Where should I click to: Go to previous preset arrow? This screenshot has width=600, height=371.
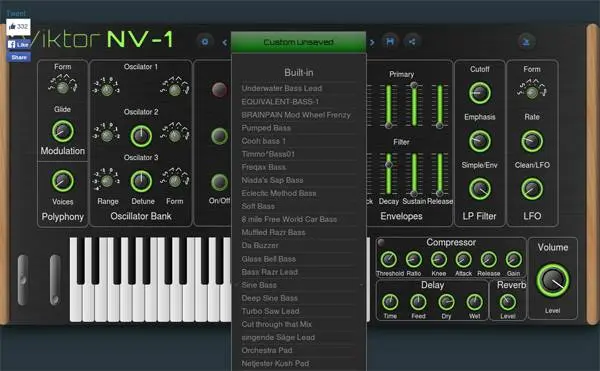[225, 42]
